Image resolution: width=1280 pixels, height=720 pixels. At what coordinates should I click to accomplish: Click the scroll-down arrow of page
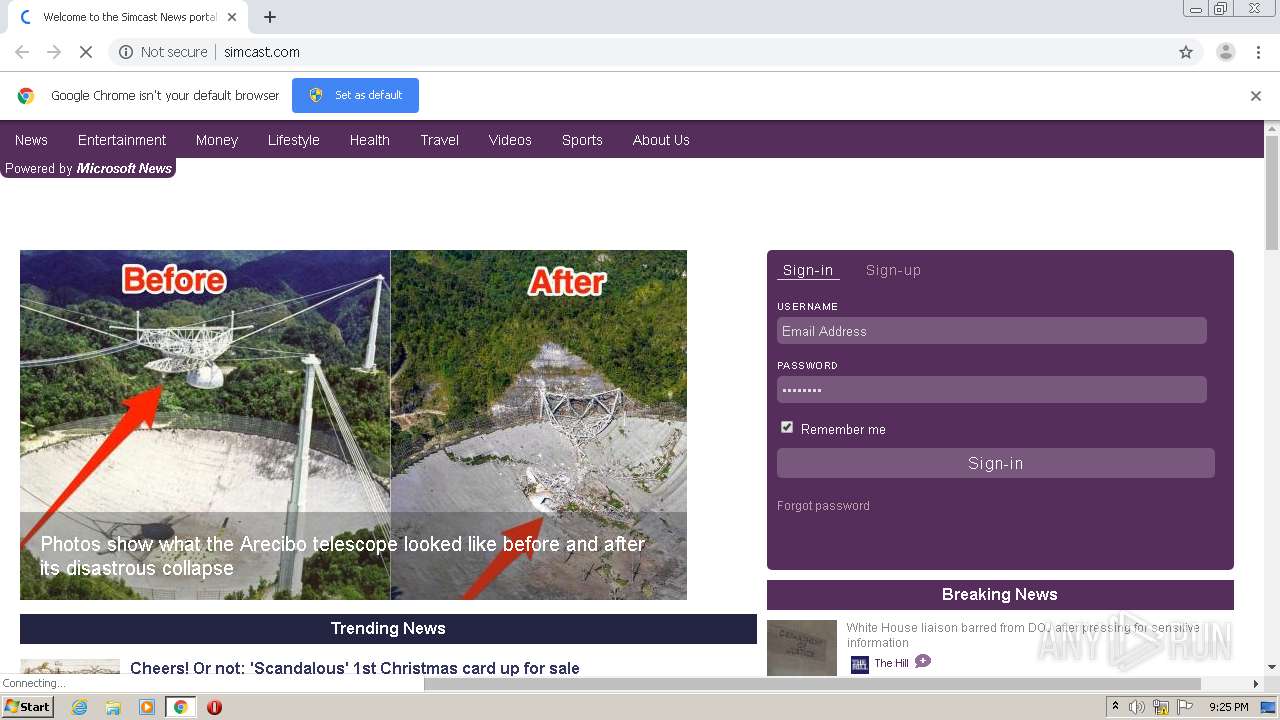click(x=1272, y=667)
